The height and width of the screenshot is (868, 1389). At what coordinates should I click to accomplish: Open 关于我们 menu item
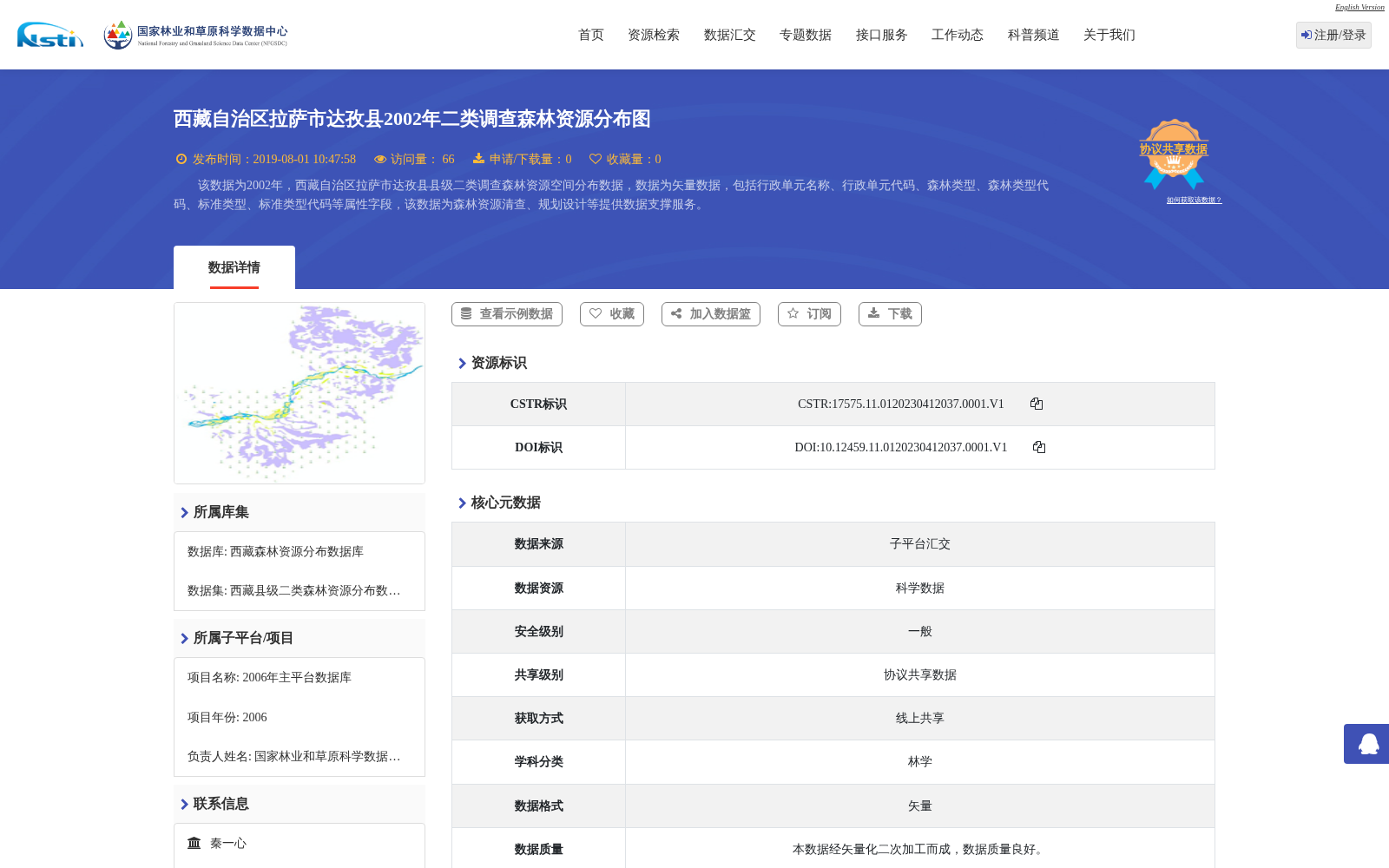(1109, 35)
